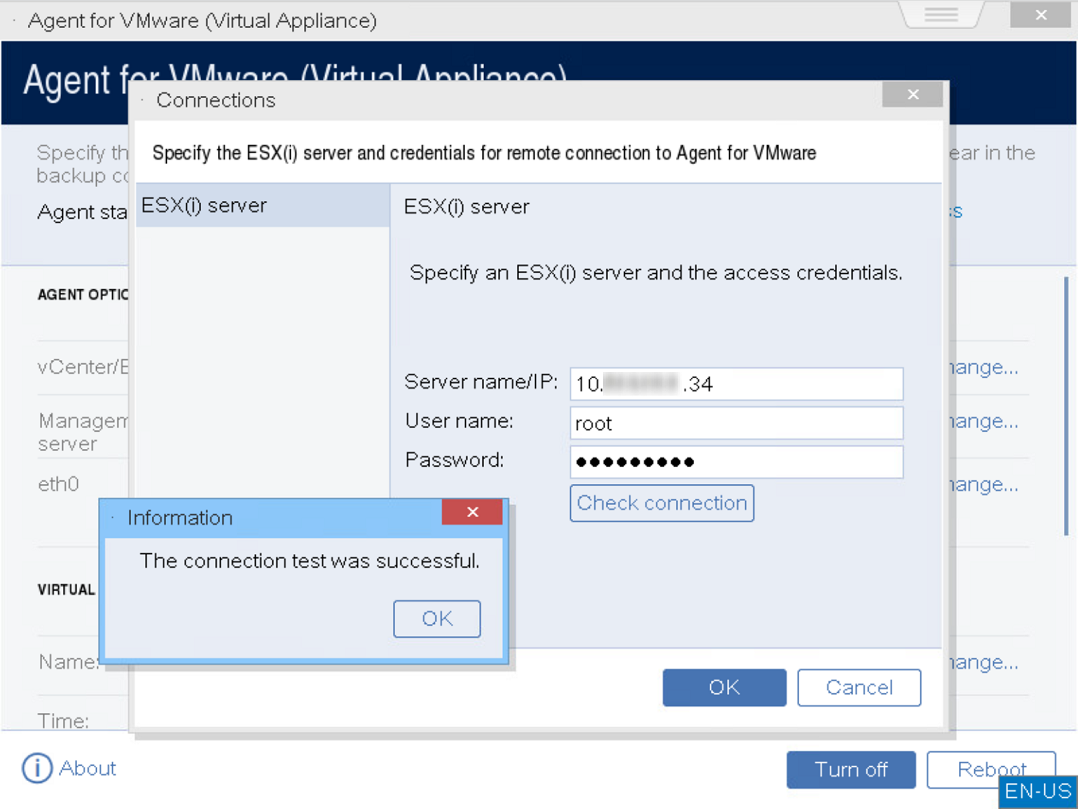Click the User name field containing root
Viewport: 1078px width, 809px height.
click(x=735, y=423)
